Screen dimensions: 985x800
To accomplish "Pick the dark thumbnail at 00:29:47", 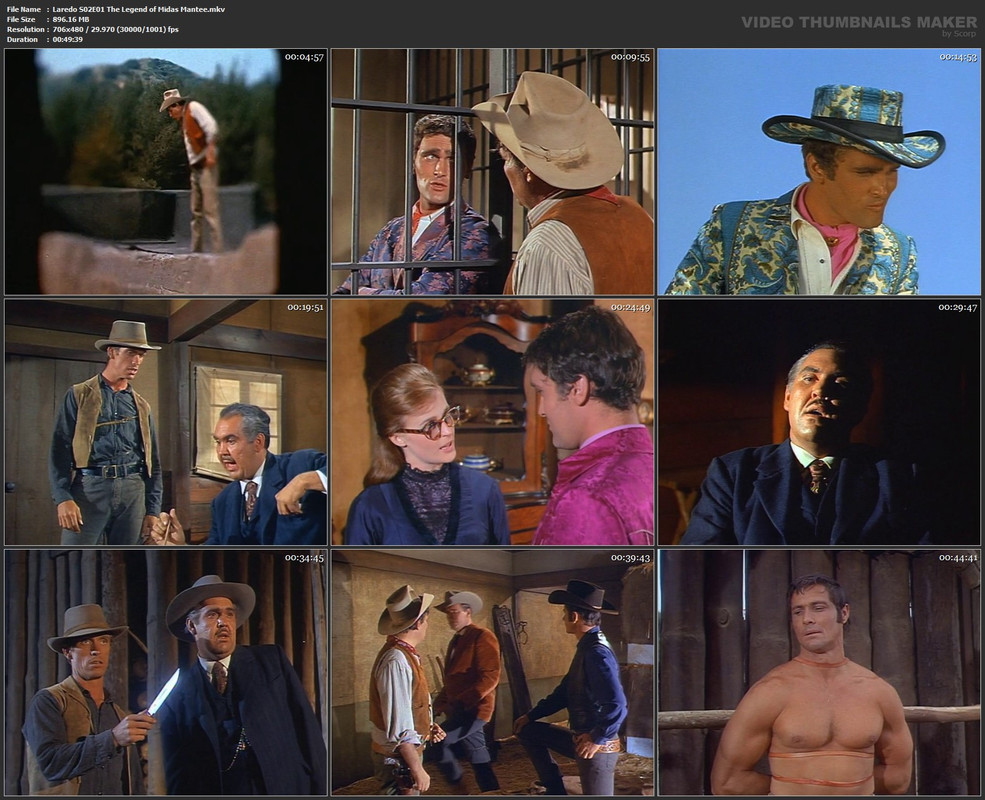I will [819, 422].
